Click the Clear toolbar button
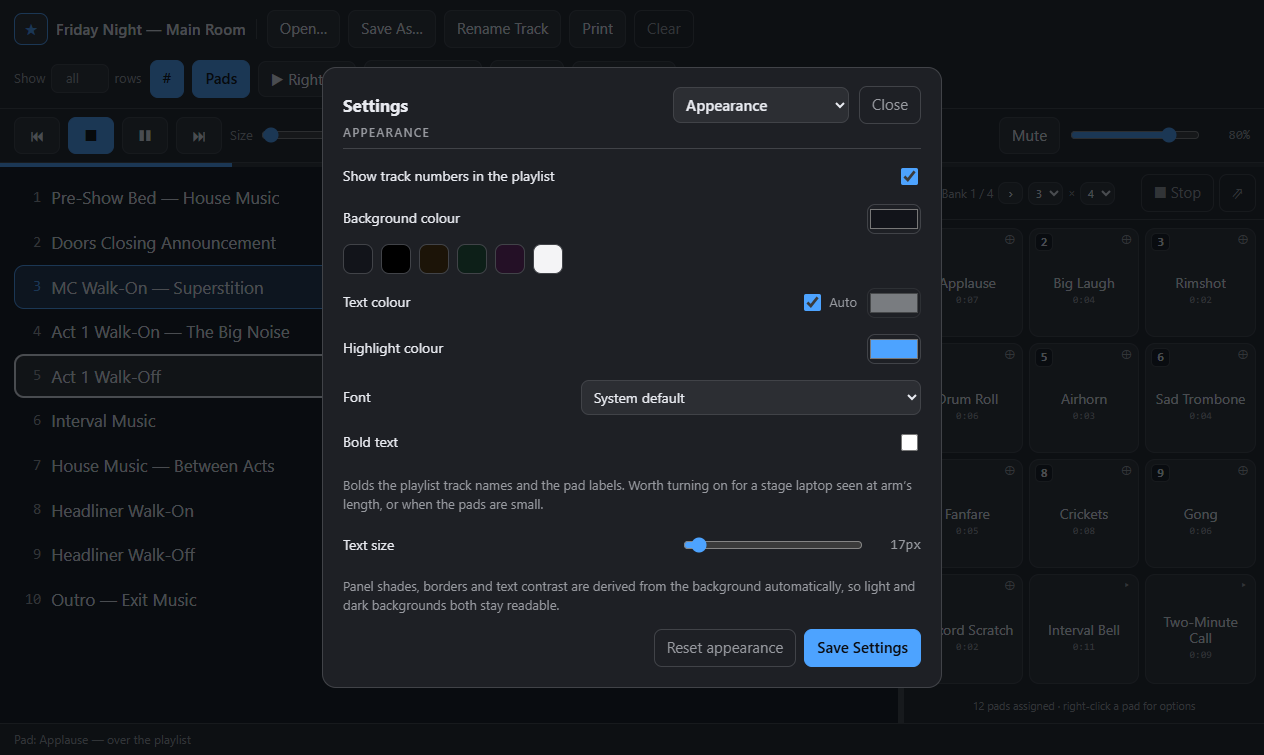Image resolution: width=1264 pixels, height=755 pixels. 664,29
